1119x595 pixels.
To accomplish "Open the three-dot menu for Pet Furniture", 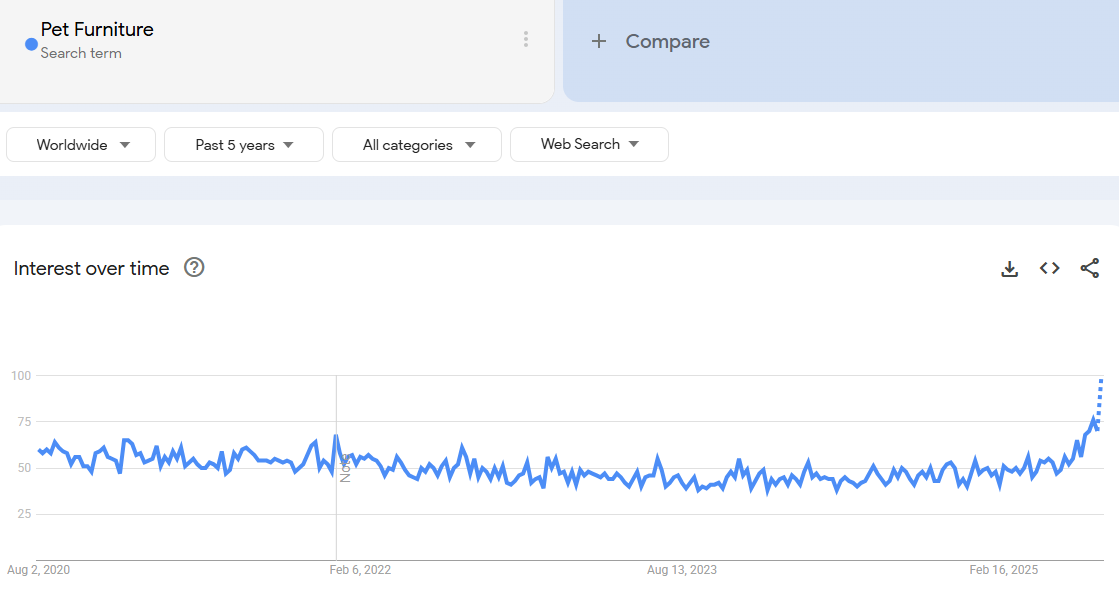I will coord(525,39).
